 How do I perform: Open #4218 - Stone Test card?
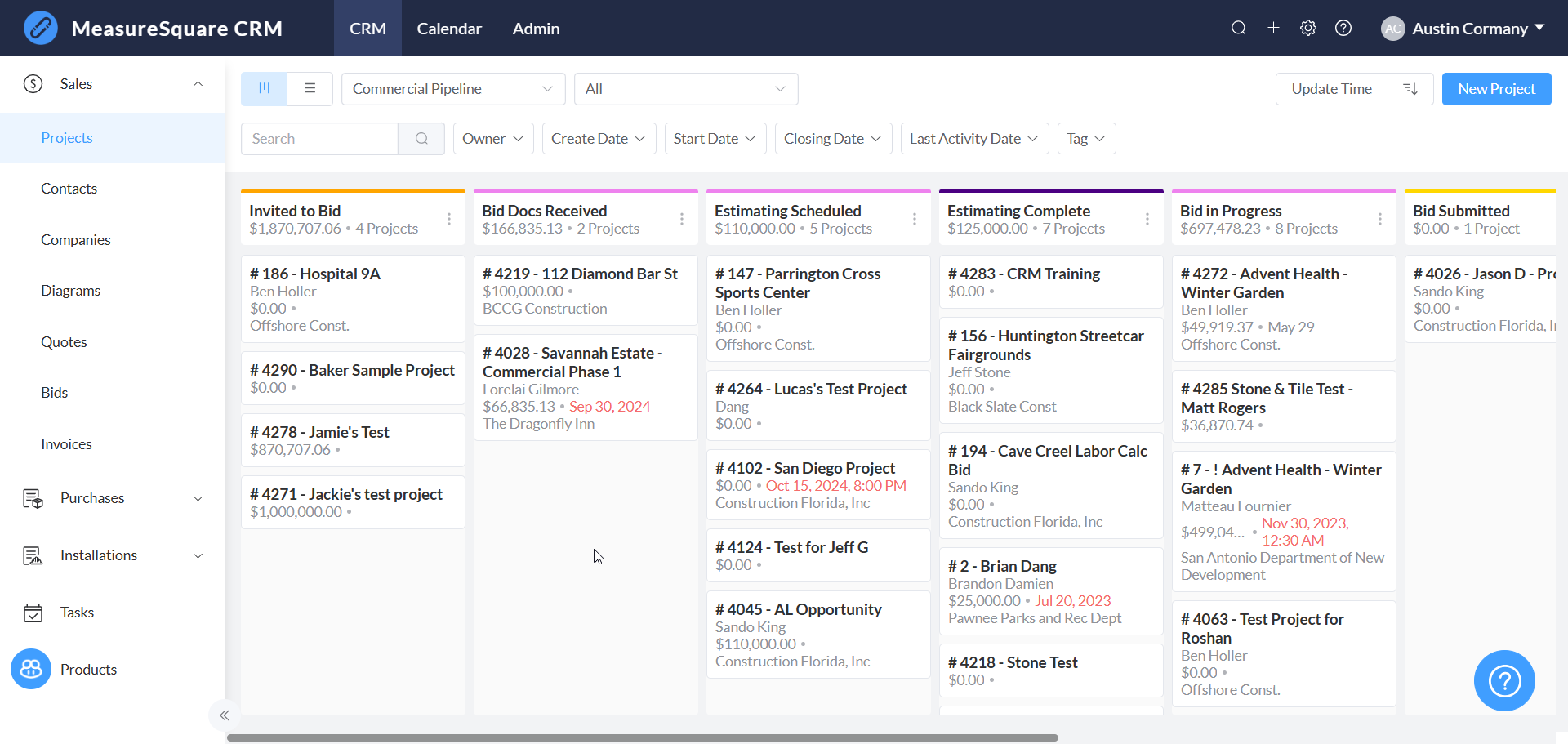click(x=1051, y=670)
